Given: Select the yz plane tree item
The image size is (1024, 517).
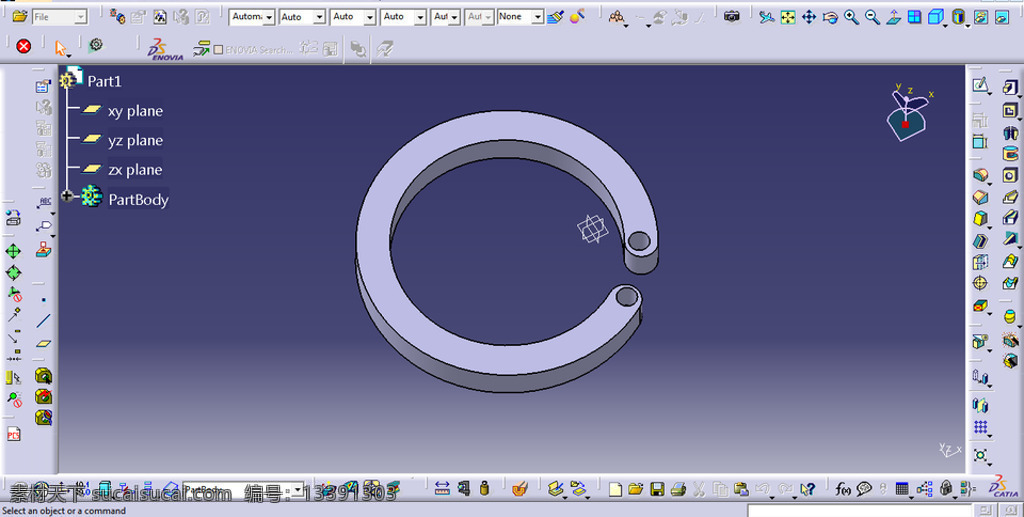Looking at the screenshot, I should click(135, 140).
